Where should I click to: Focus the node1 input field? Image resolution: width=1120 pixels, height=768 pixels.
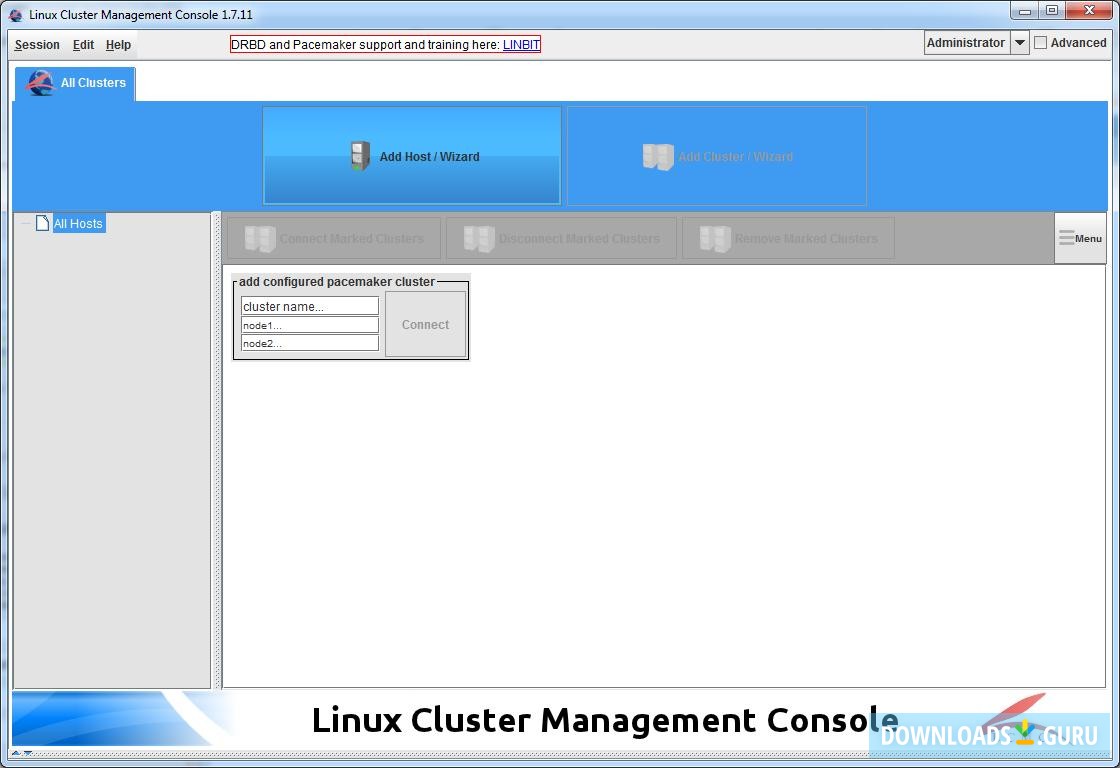pyautogui.click(x=309, y=325)
